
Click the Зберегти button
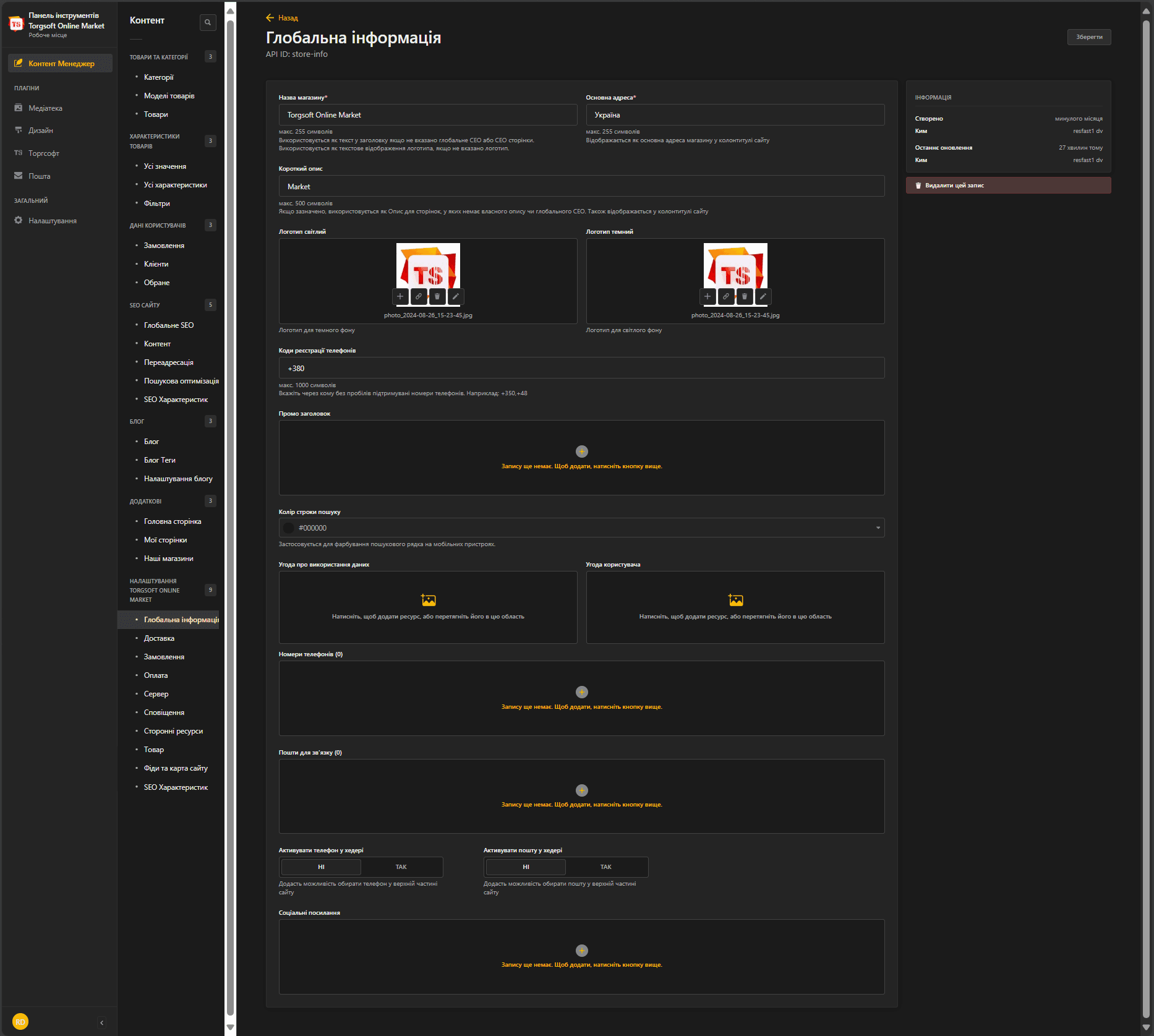coord(1088,37)
